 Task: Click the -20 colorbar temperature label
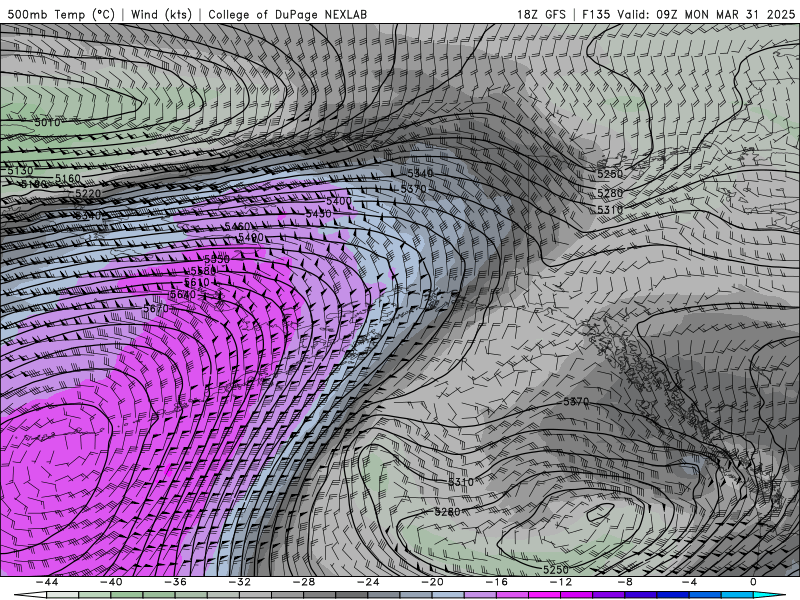pyautogui.click(x=433, y=582)
